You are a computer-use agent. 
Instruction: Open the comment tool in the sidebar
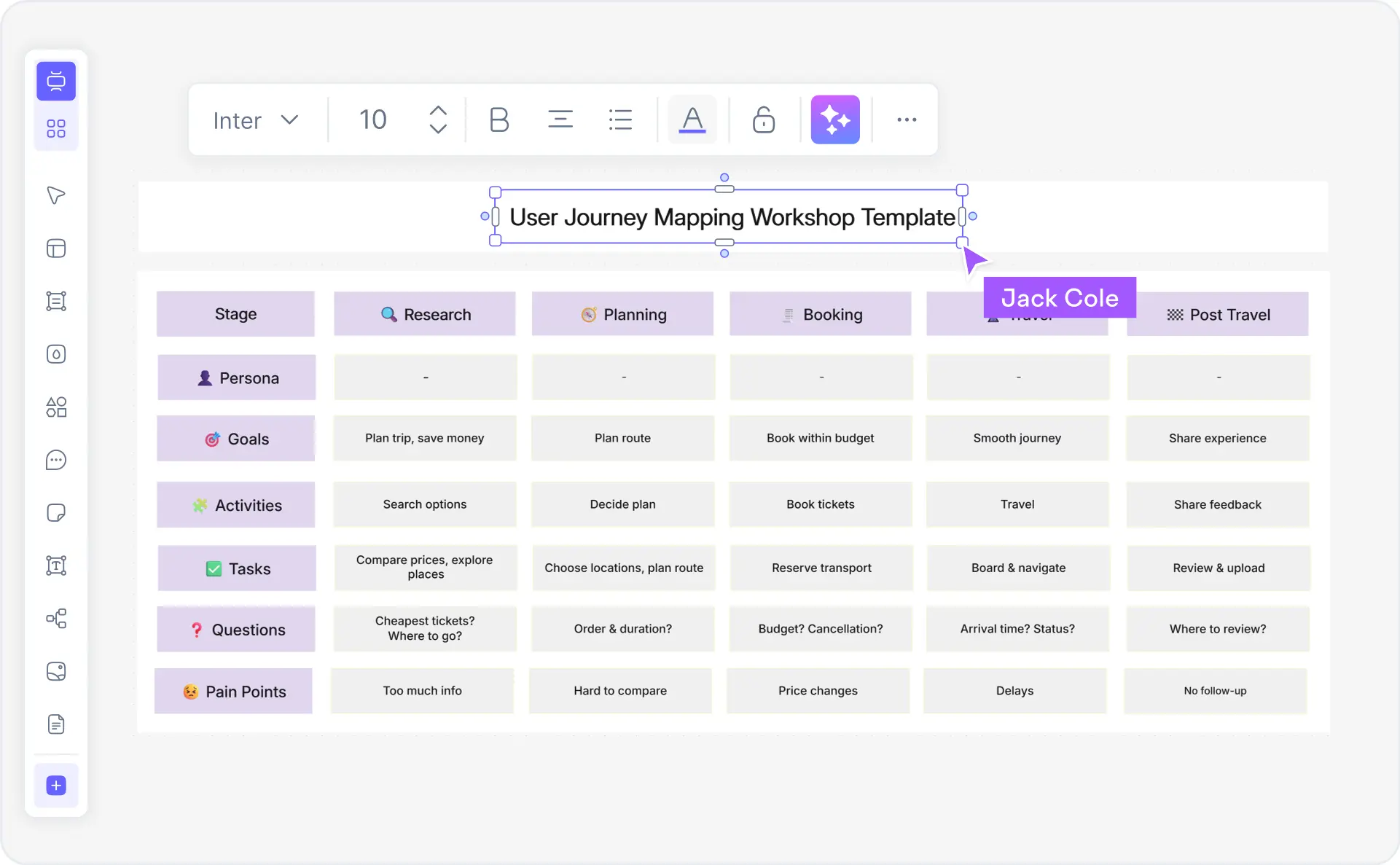(56, 460)
